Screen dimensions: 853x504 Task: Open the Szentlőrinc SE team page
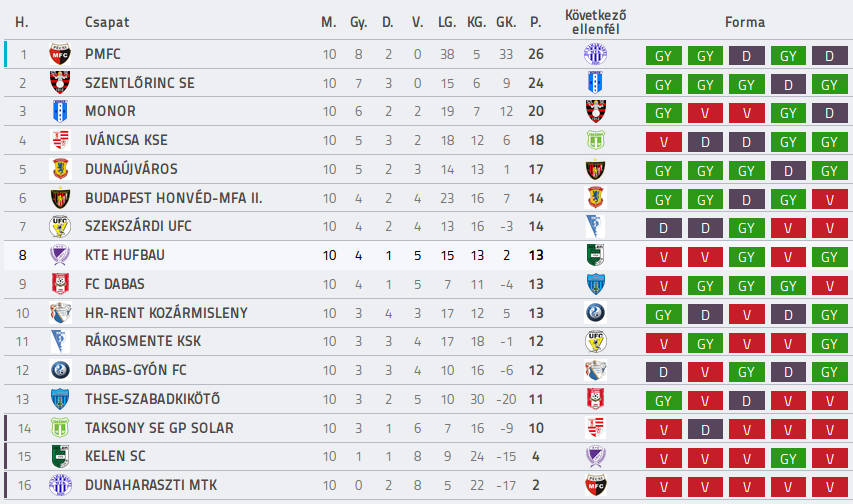(x=140, y=83)
